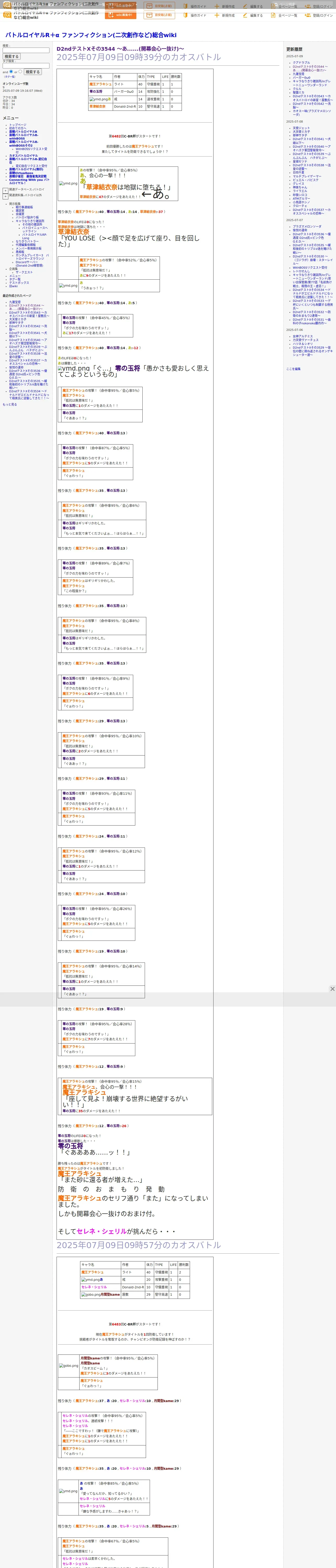Open クアドラプル in update history
Viewport: 336px width, 1568px height.
click(301, 63)
